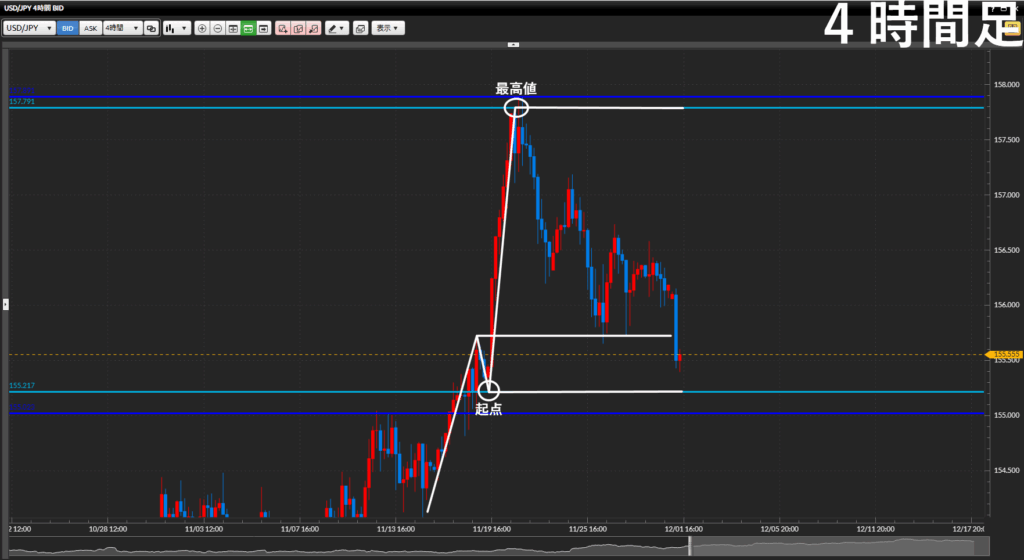This screenshot has height=560, width=1024.
Task: Open the 表示 display menu
Action: [388, 28]
